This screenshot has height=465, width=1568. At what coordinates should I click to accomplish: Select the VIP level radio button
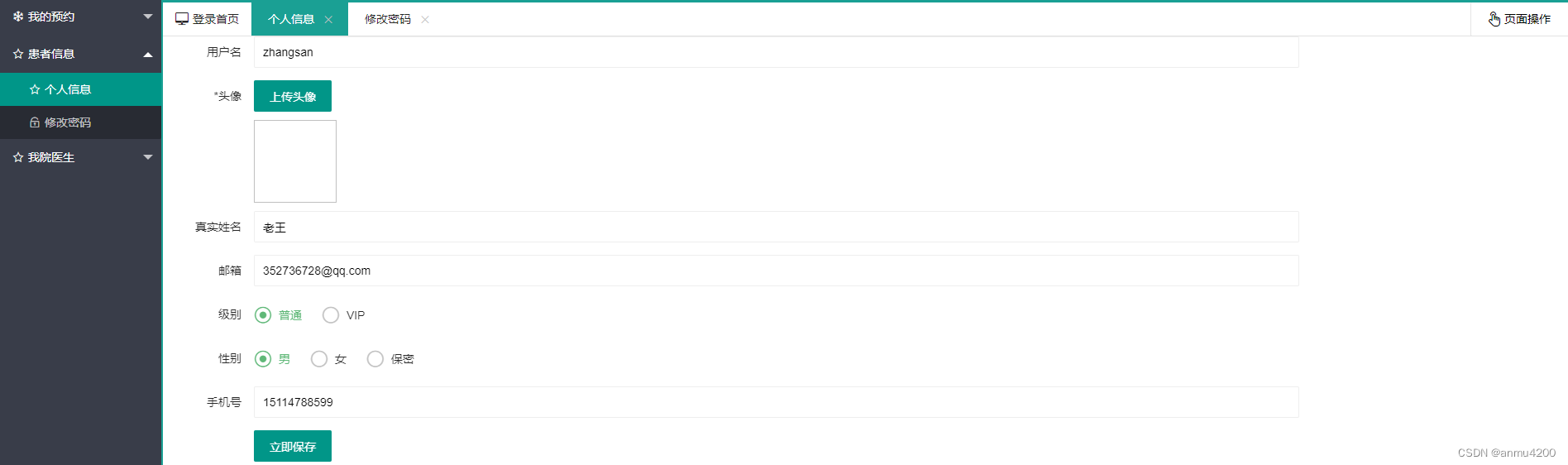click(331, 315)
